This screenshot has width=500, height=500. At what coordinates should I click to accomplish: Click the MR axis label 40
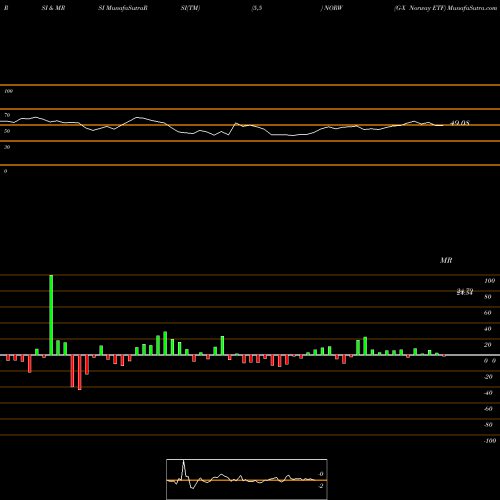click(488, 329)
